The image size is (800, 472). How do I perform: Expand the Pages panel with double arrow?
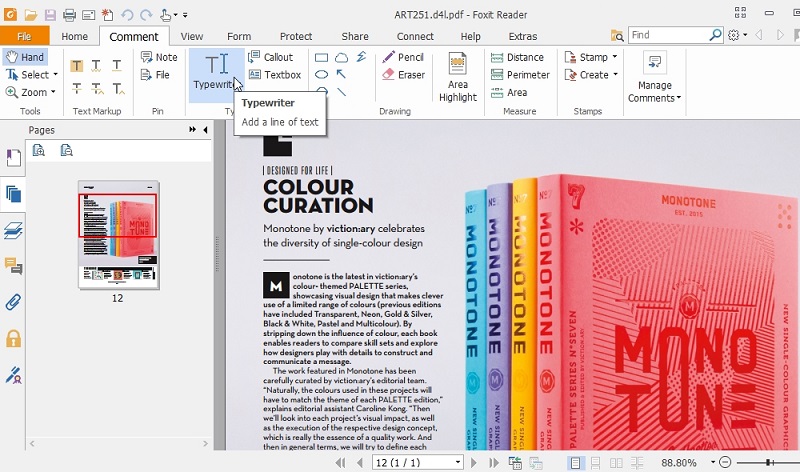coord(192,130)
